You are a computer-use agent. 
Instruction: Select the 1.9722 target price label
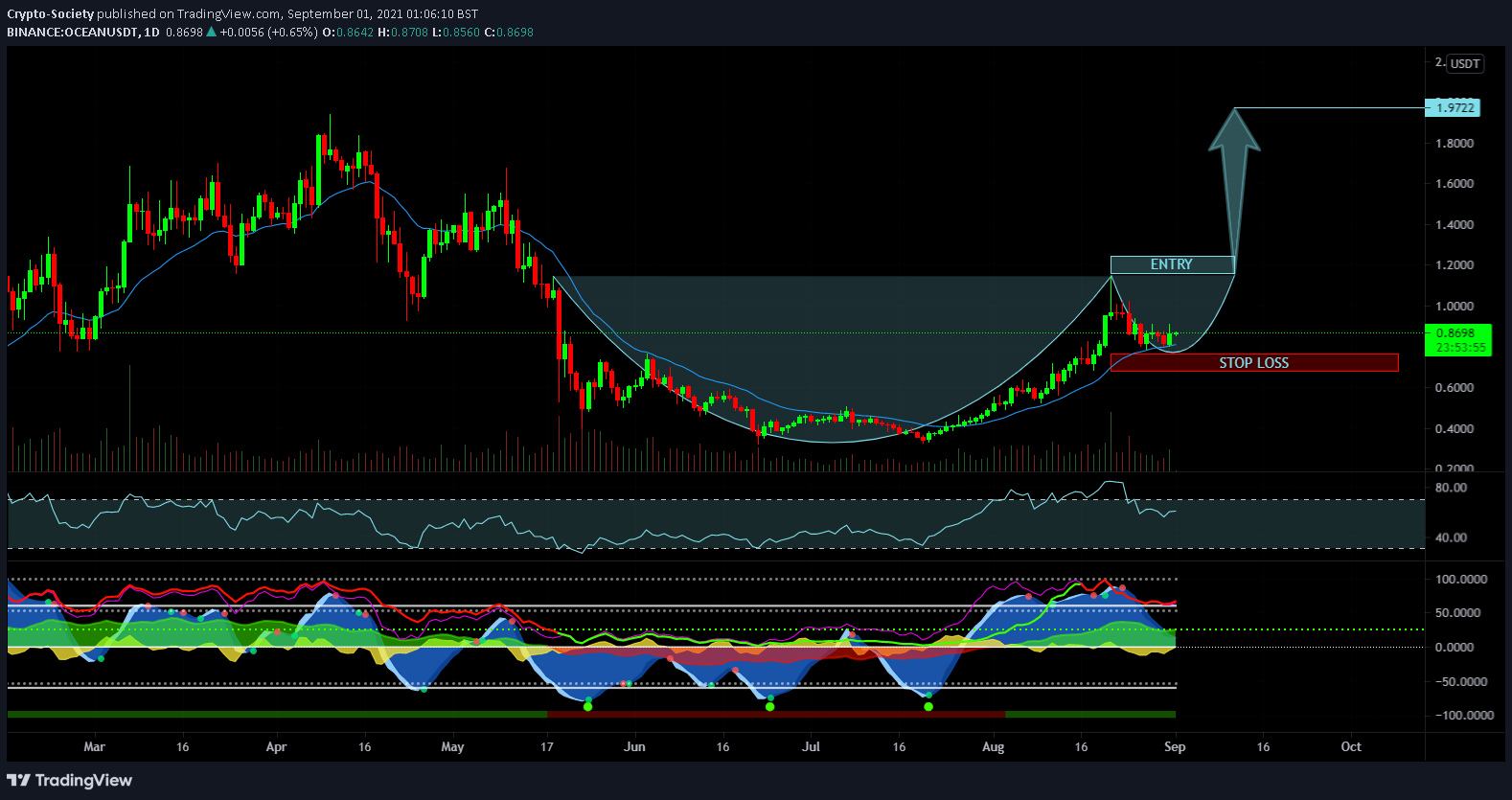(x=1454, y=107)
